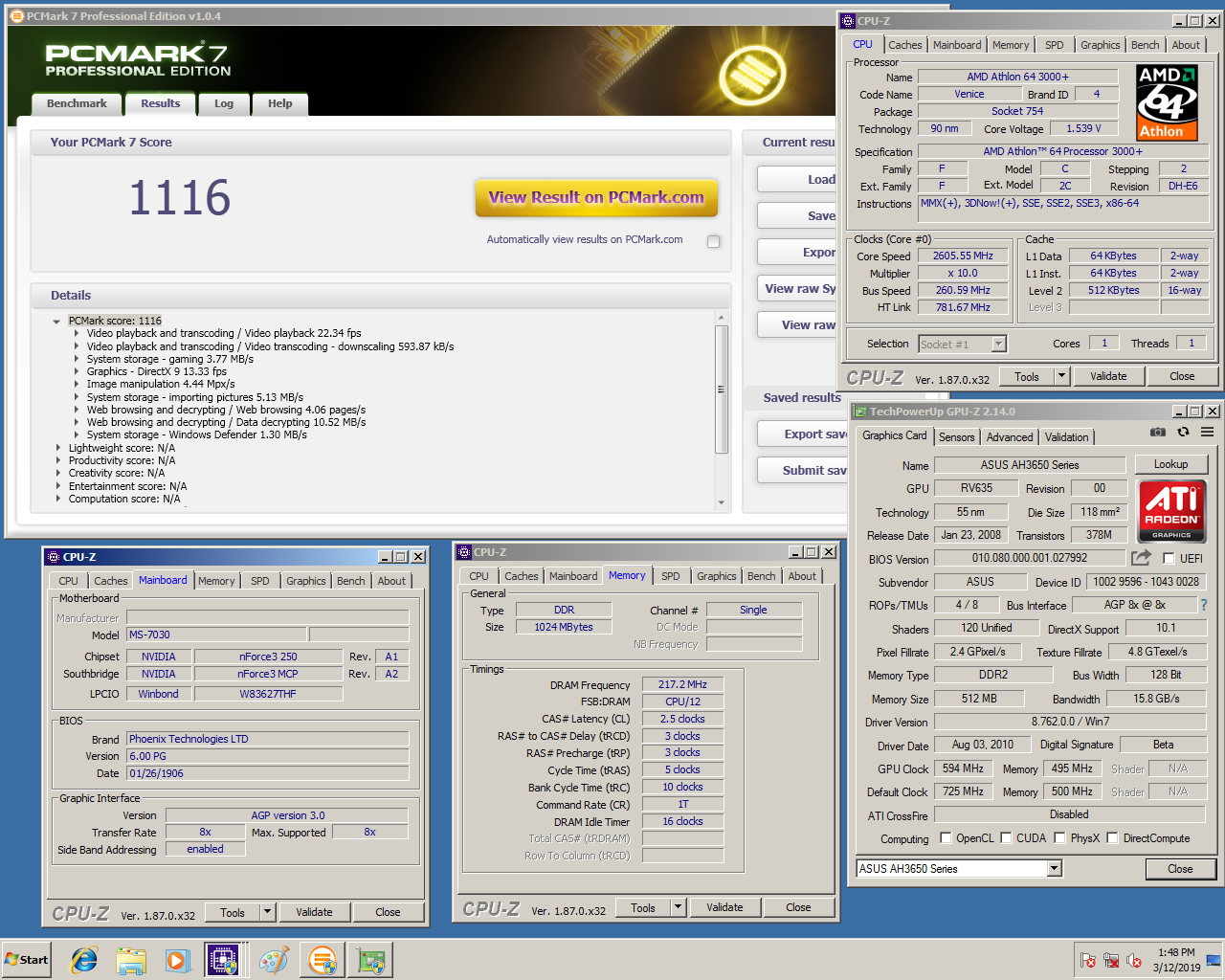Click the Load button in PCMark
The width and height of the screenshot is (1225, 980).
pos(798,180)
